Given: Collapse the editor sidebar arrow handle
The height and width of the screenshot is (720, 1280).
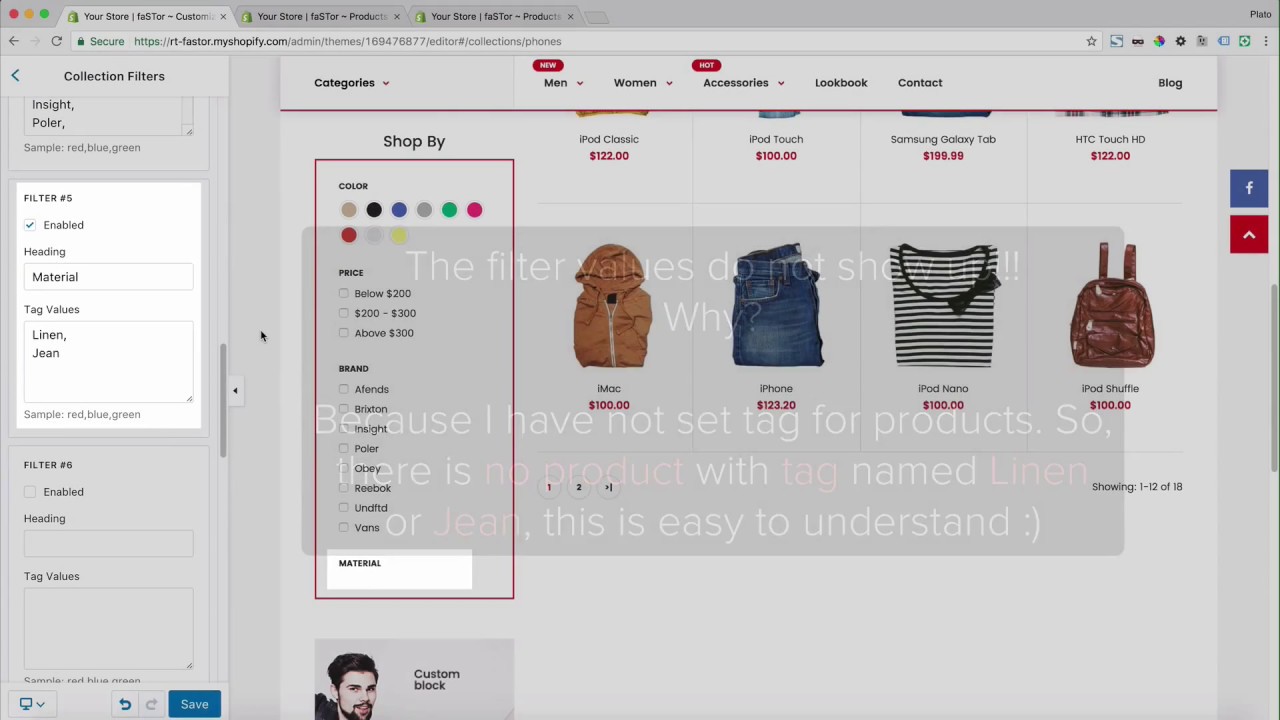Looking at the screenshot, I should click(x=235, y=391).
